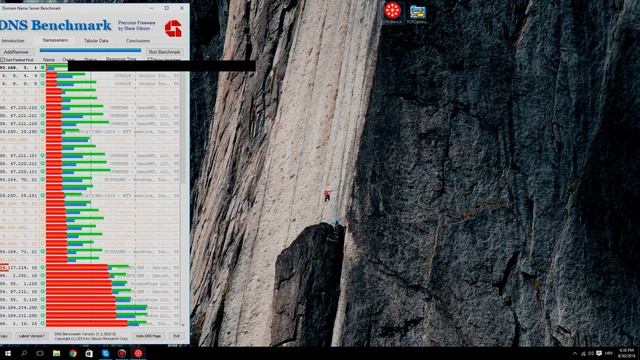Screen dimensions: 640x360
Task: Select the 8.8.4.4 nameserver address
Action: tap(20, 76)
